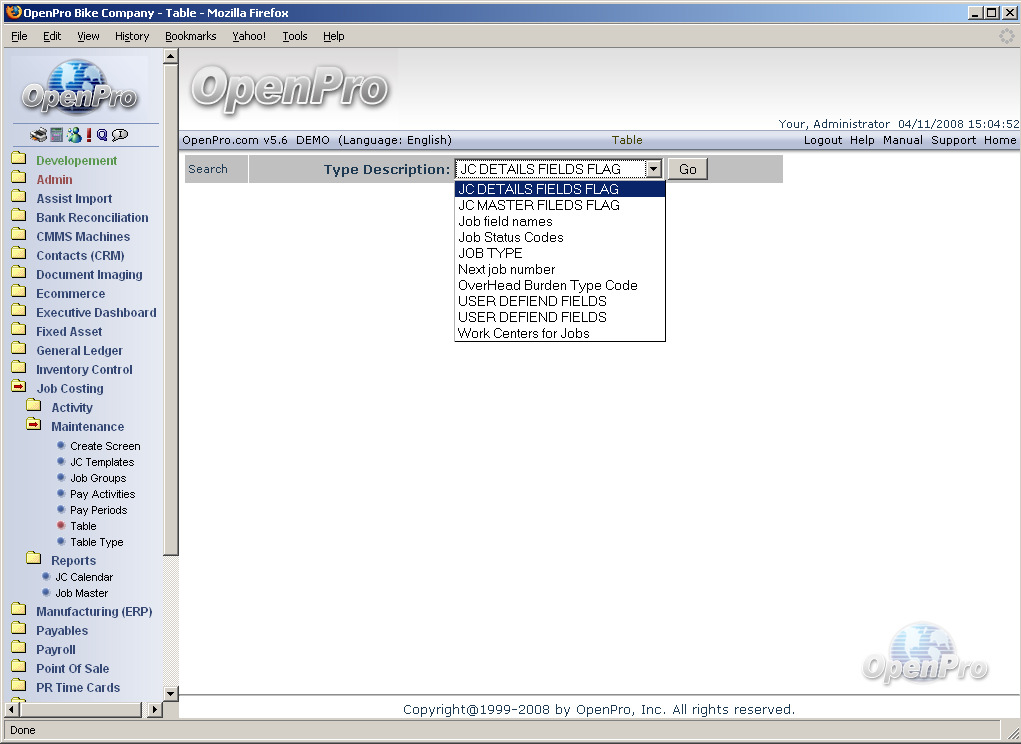Collapse the Maintenance subfolder
Image resolution: width=1021 pixels, height=744 pixels.
pyautogui.click(x=34, y=426)
